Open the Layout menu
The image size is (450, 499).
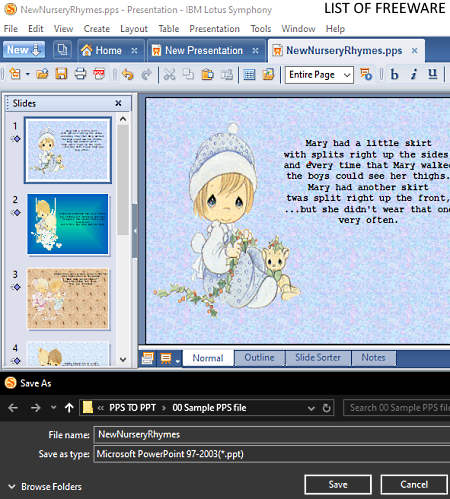(x=134, y=29)
